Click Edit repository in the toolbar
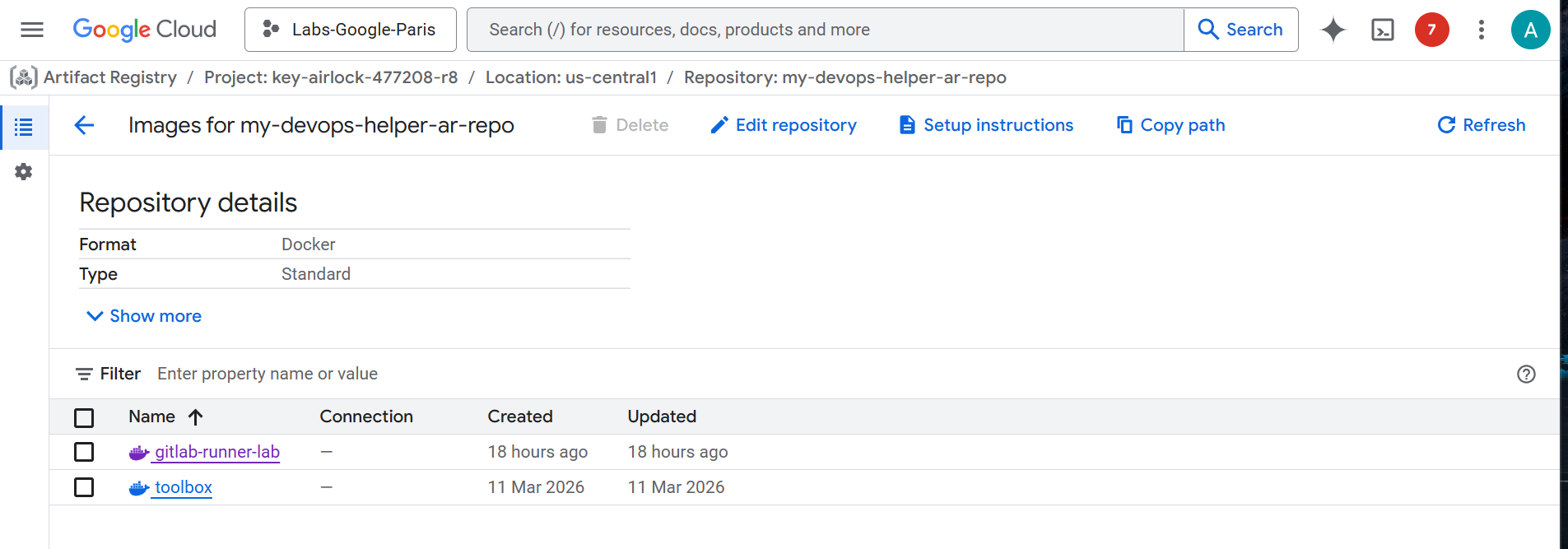This screenshot has height=549, width=1568. (784, 125)
